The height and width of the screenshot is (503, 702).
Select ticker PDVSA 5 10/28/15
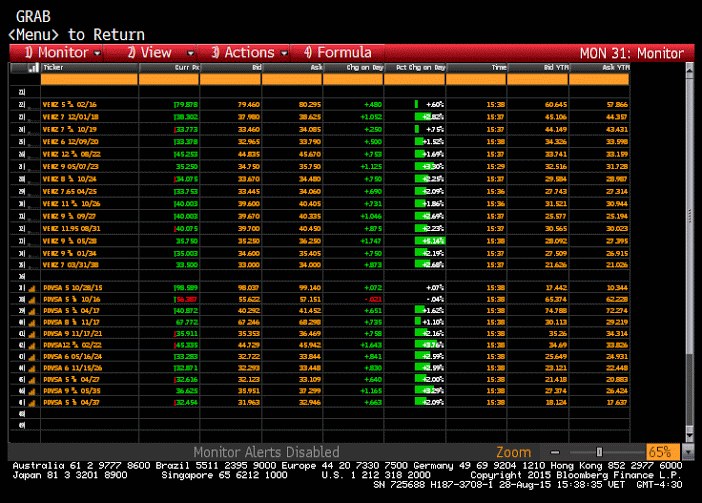[x=73, y=288]
